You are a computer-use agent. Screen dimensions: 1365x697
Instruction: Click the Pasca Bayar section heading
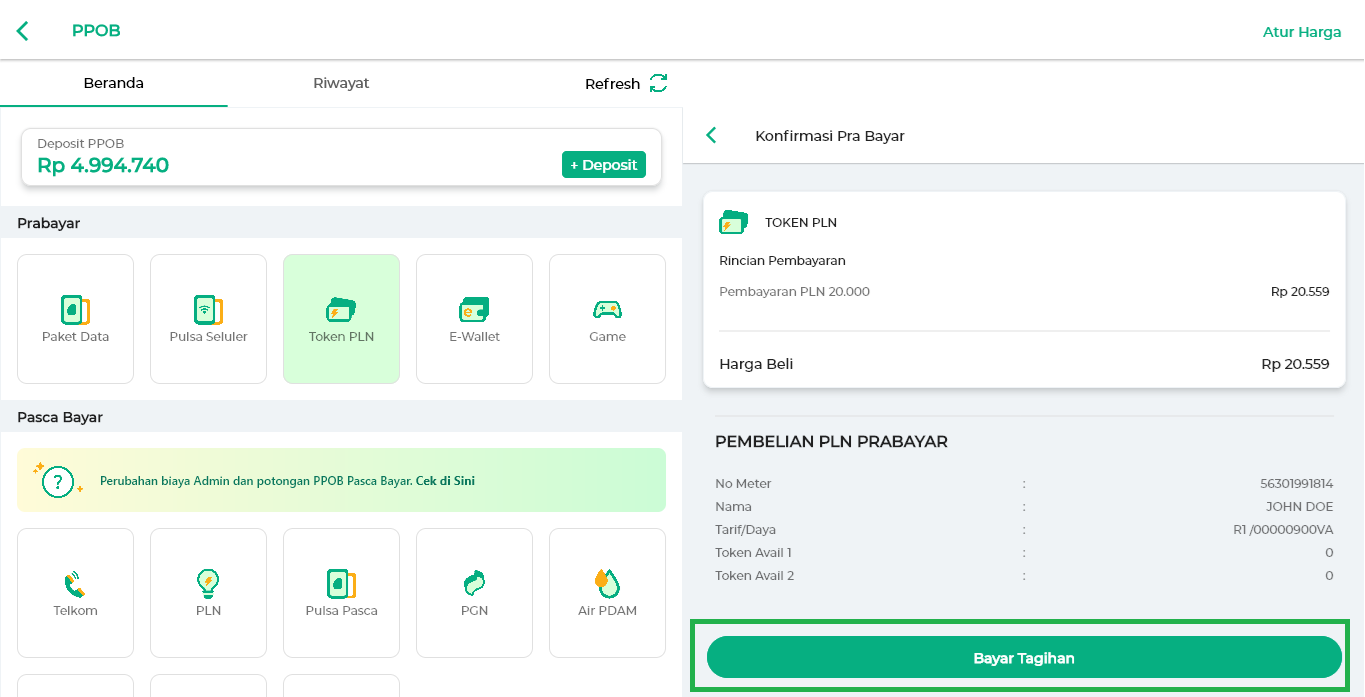point(60,417)
